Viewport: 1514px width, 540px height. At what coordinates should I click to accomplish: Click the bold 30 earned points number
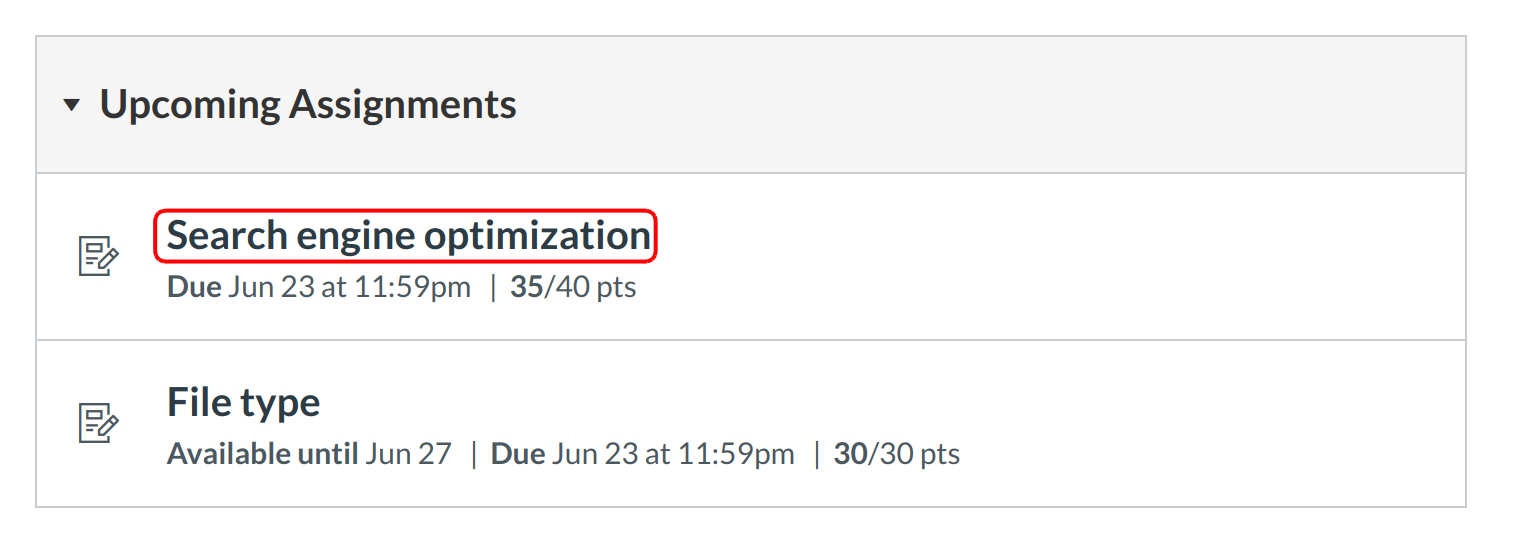click(850, 455)
